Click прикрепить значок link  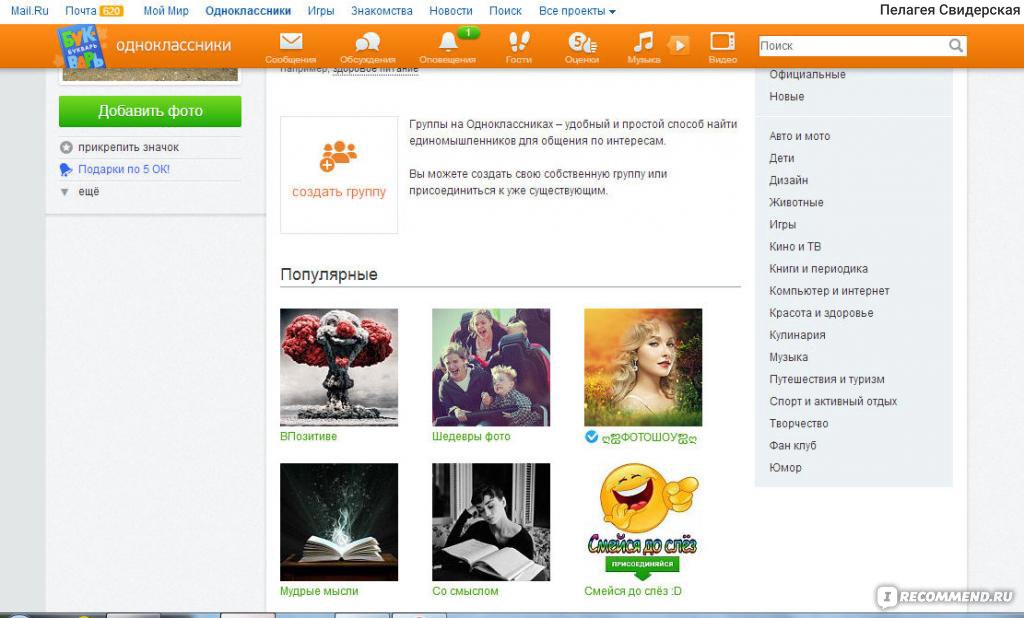coord(129,148)
